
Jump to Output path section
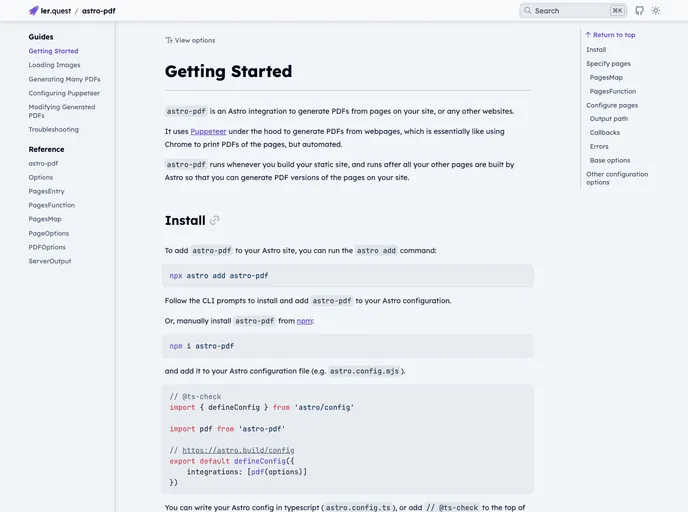pos(609,118)
